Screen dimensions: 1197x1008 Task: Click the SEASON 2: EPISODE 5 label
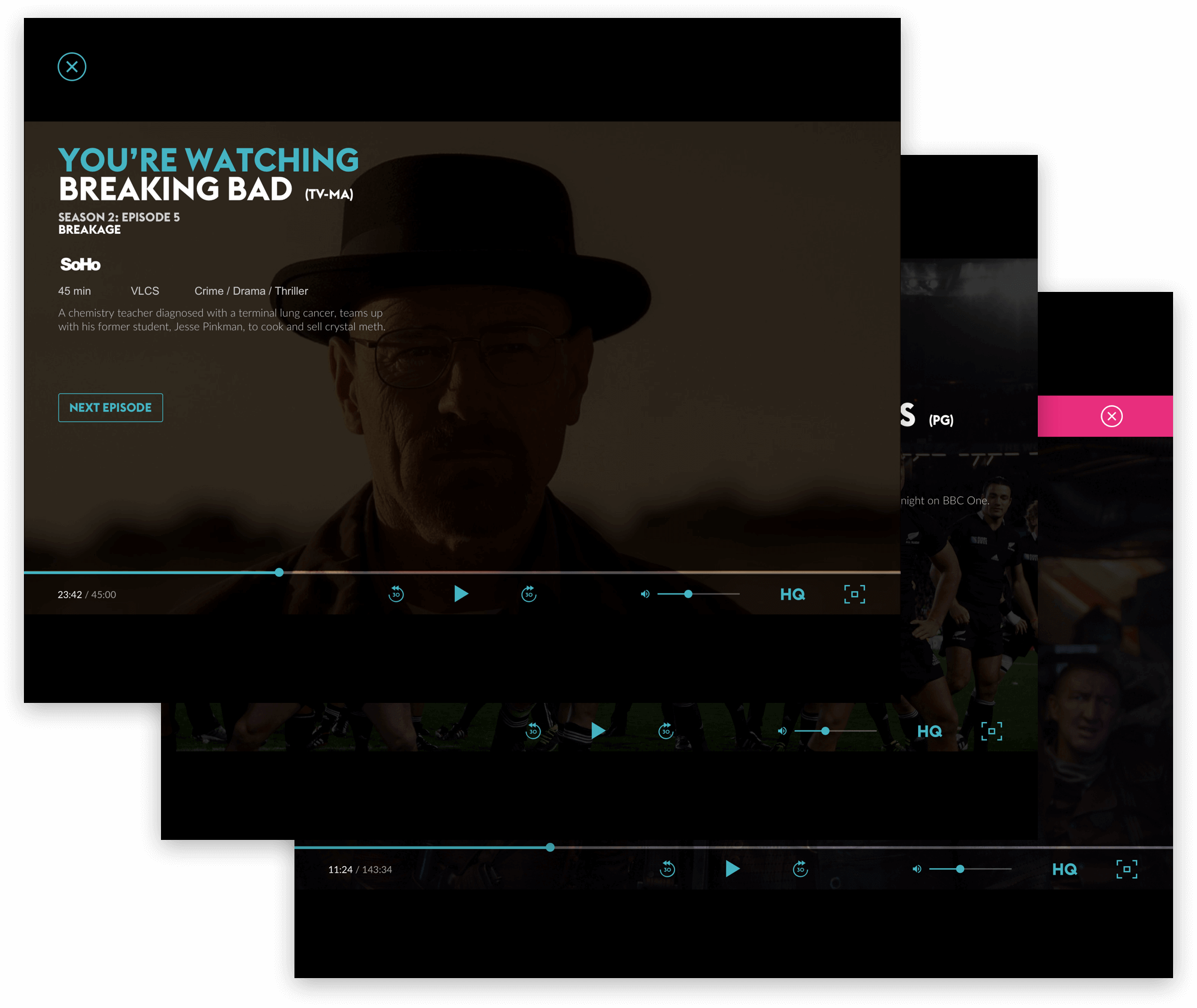119,217
